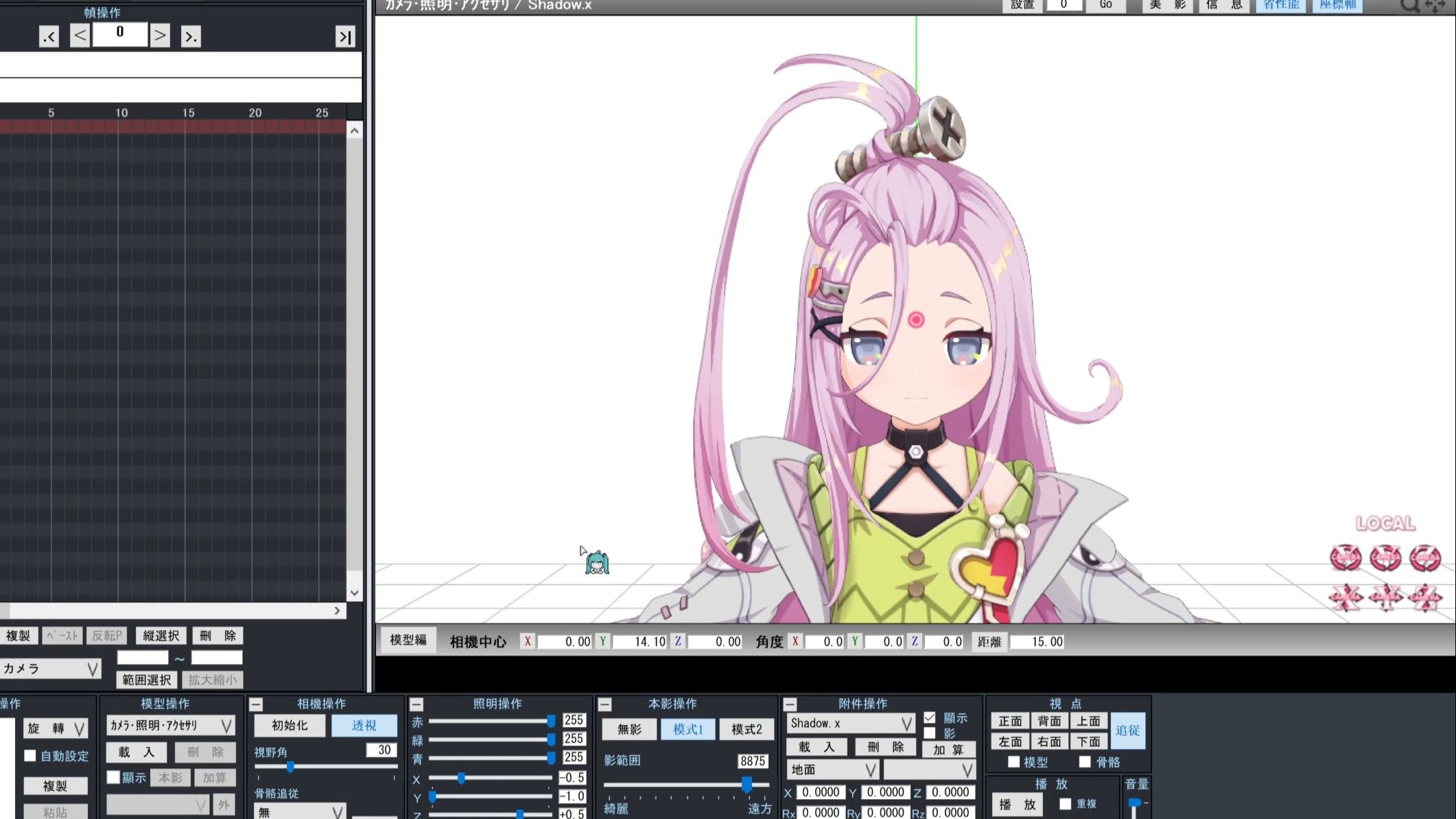The image size is (1456, 819).
Task: Select 模式2 shadow mode
Action: tap(747, 729)
